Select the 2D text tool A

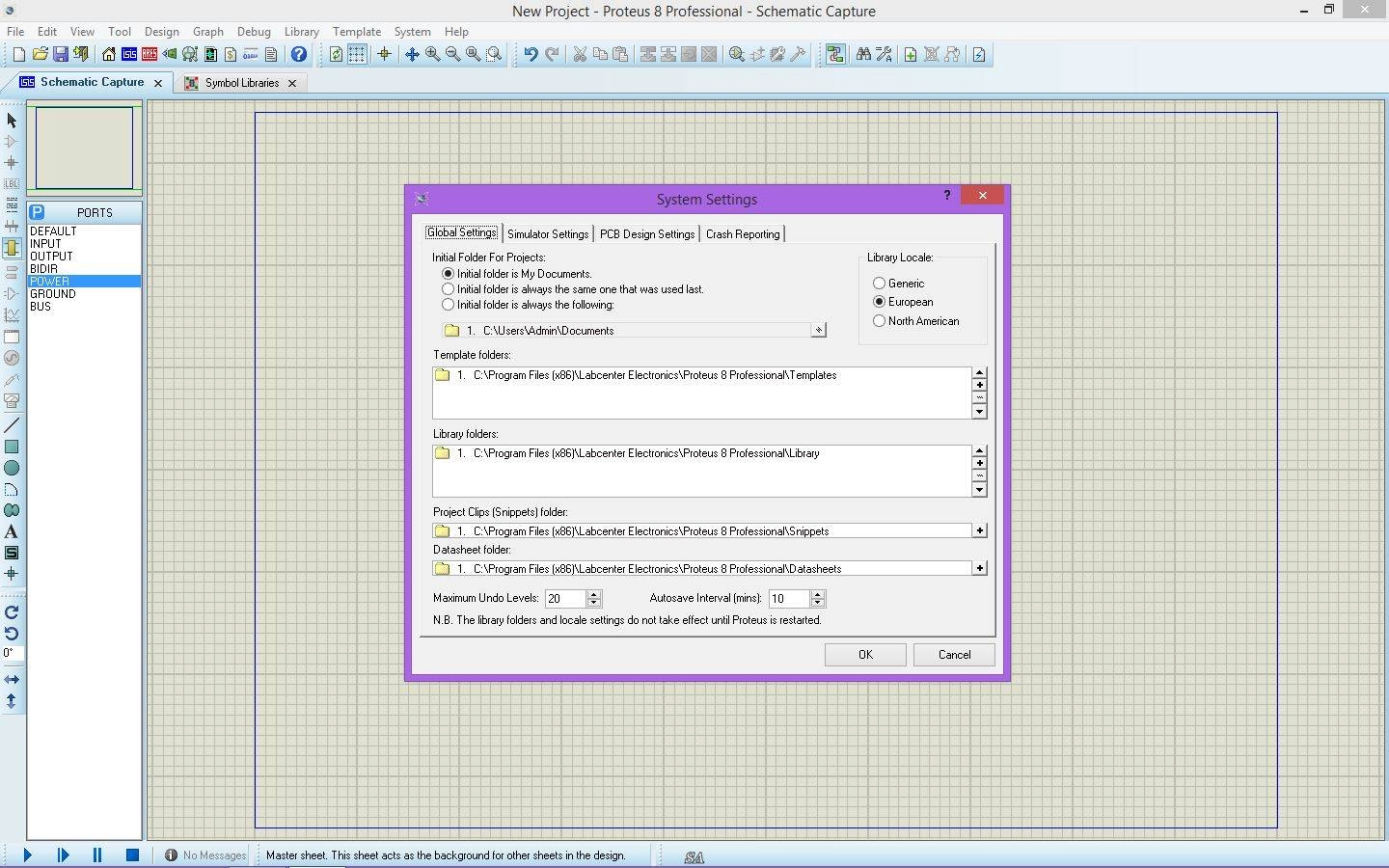(12, 531)
